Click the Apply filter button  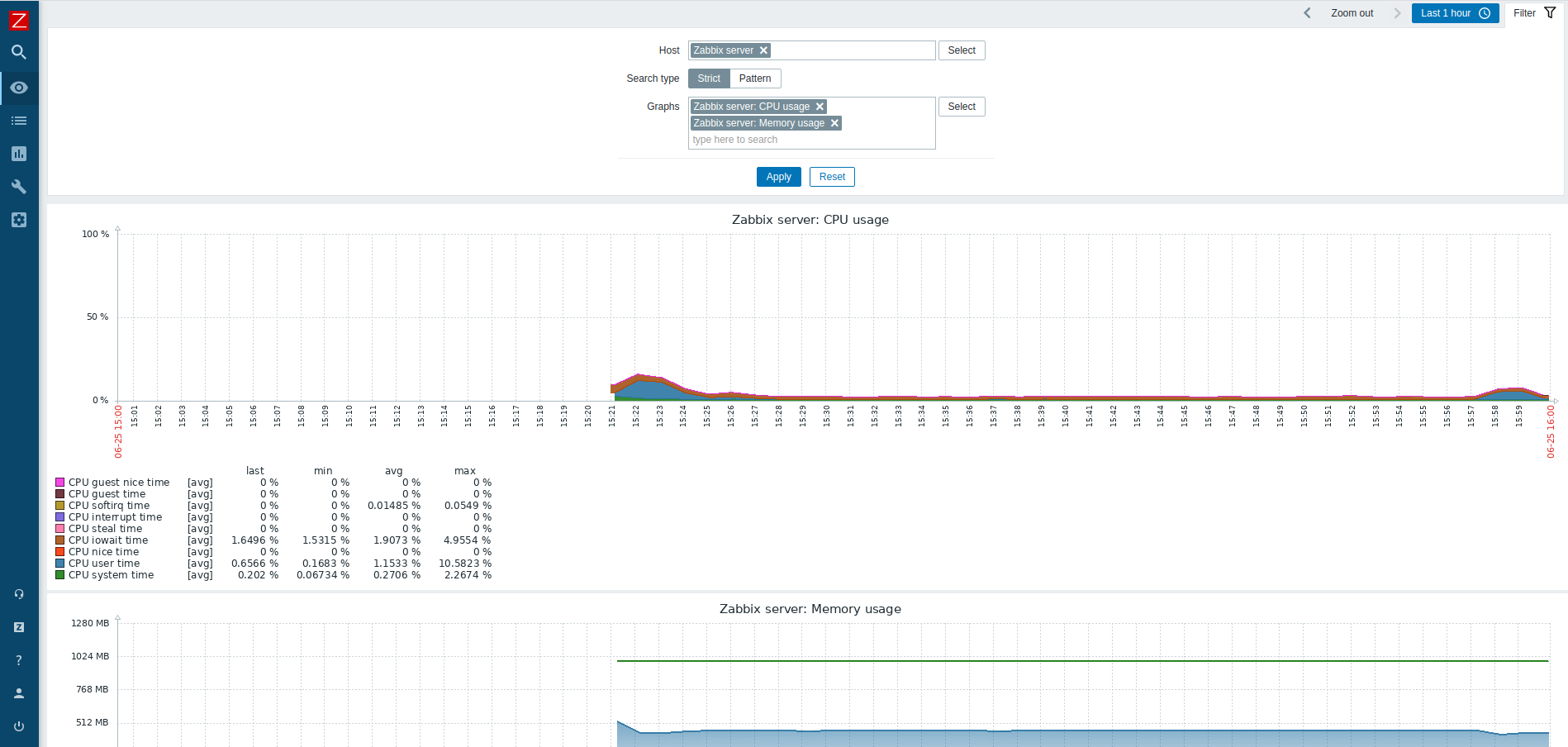(778, 177)
